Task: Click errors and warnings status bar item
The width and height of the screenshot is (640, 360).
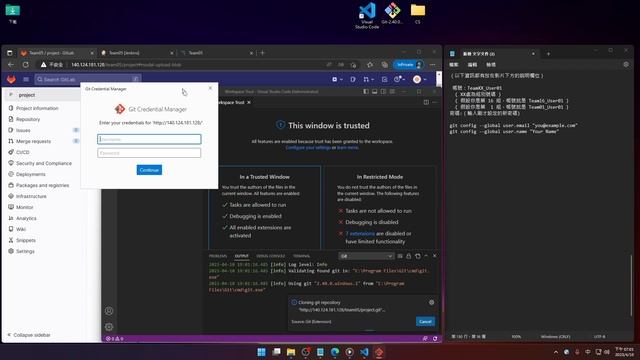Action: tap(115, 338)
